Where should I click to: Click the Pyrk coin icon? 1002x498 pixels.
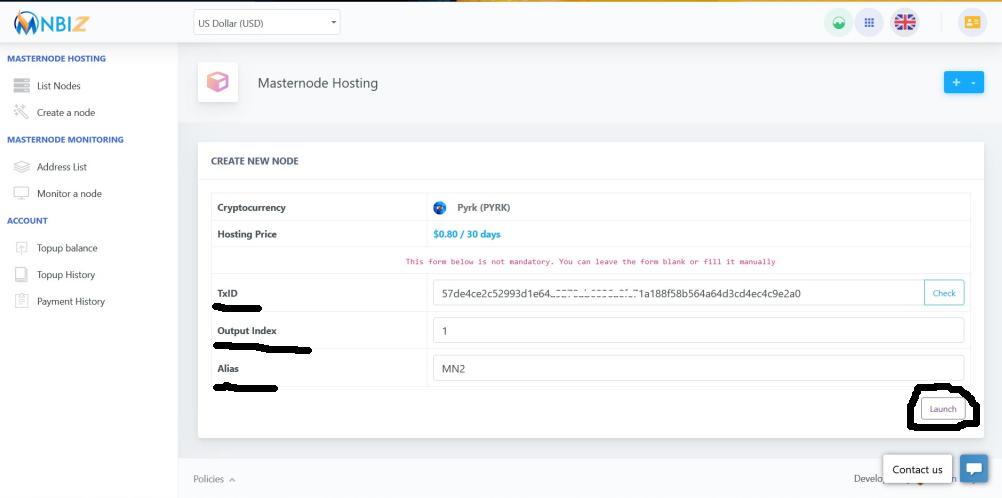(x=440, y=208)
